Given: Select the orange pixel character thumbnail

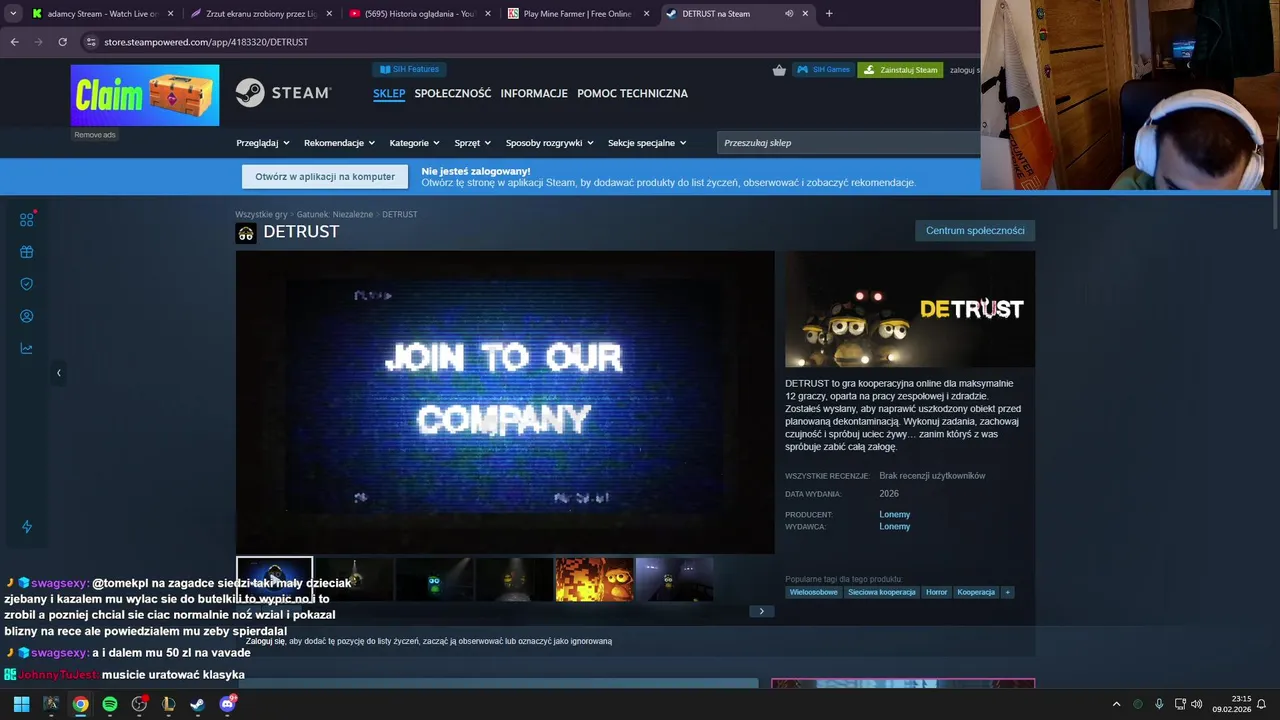Looking at the screenshot, I should click(x=594, y=579).
